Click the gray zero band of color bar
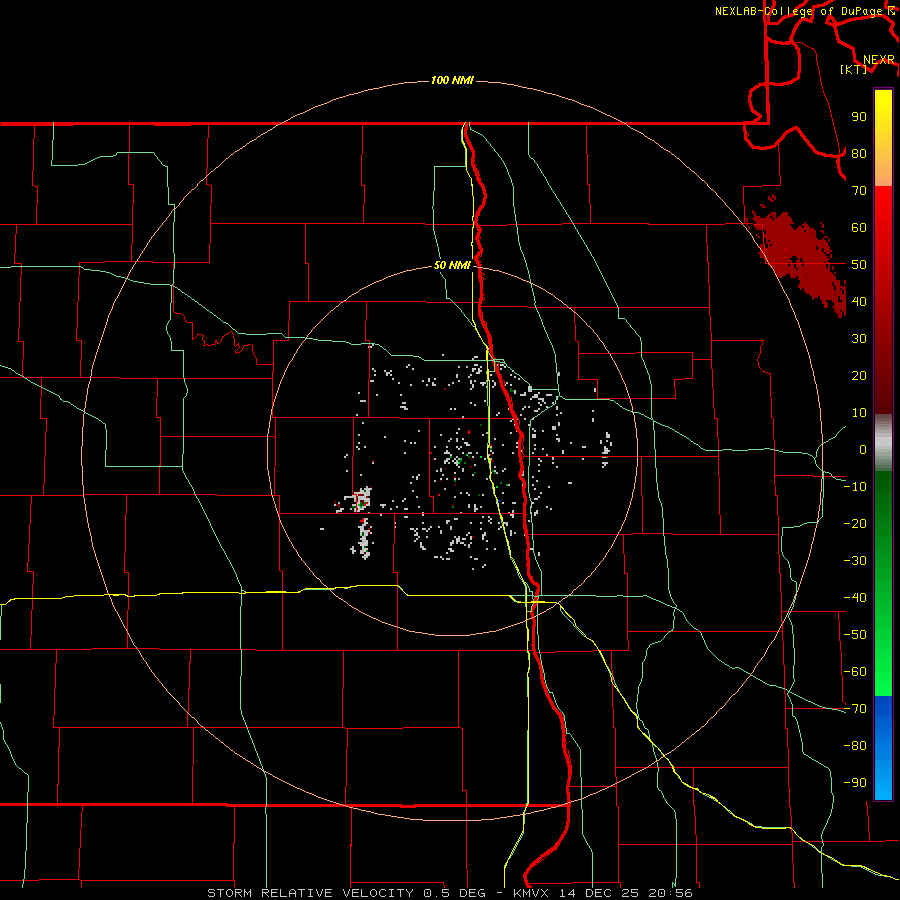 (883, 442)
